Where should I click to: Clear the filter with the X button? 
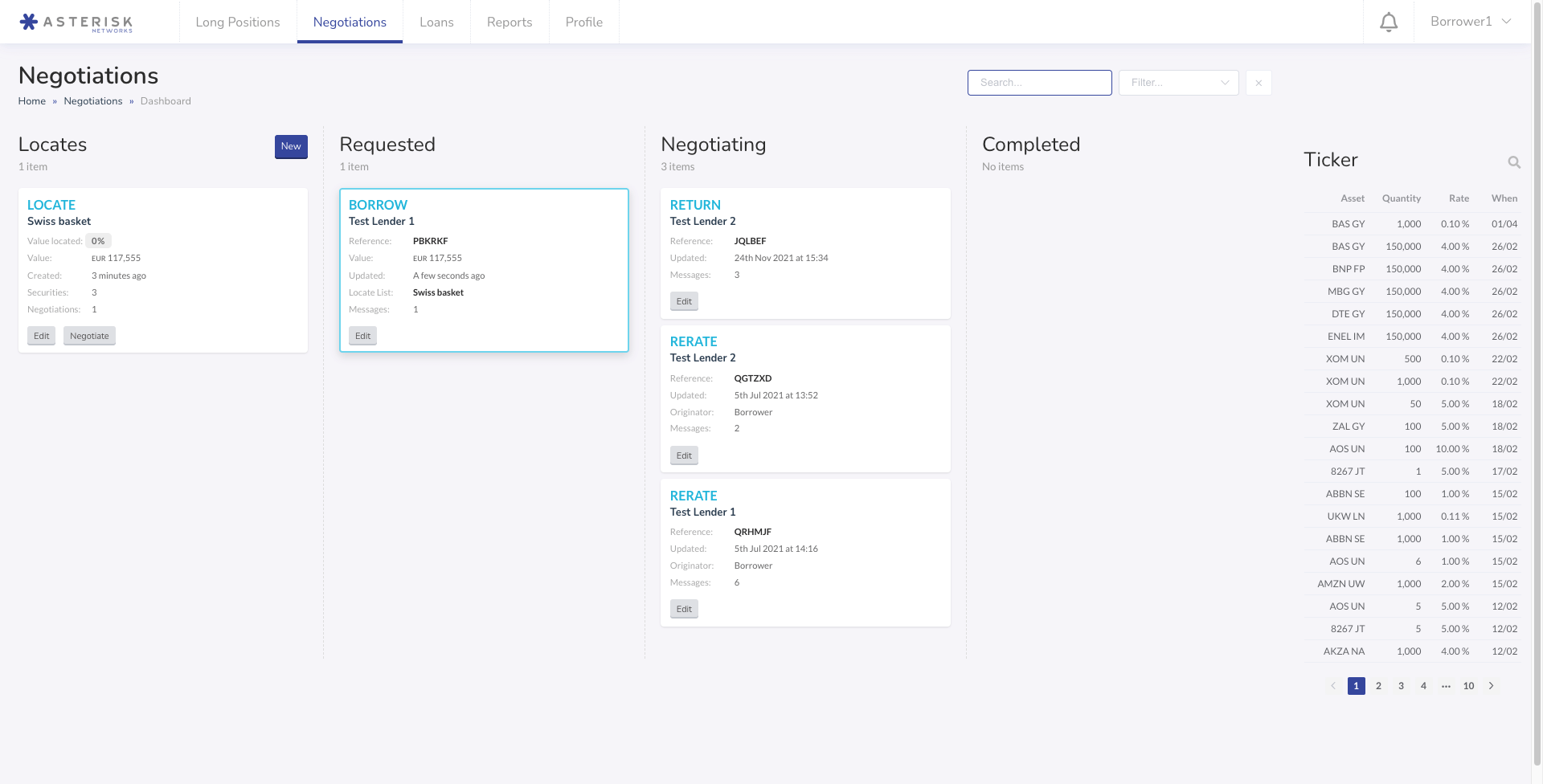click(1258, 83)
